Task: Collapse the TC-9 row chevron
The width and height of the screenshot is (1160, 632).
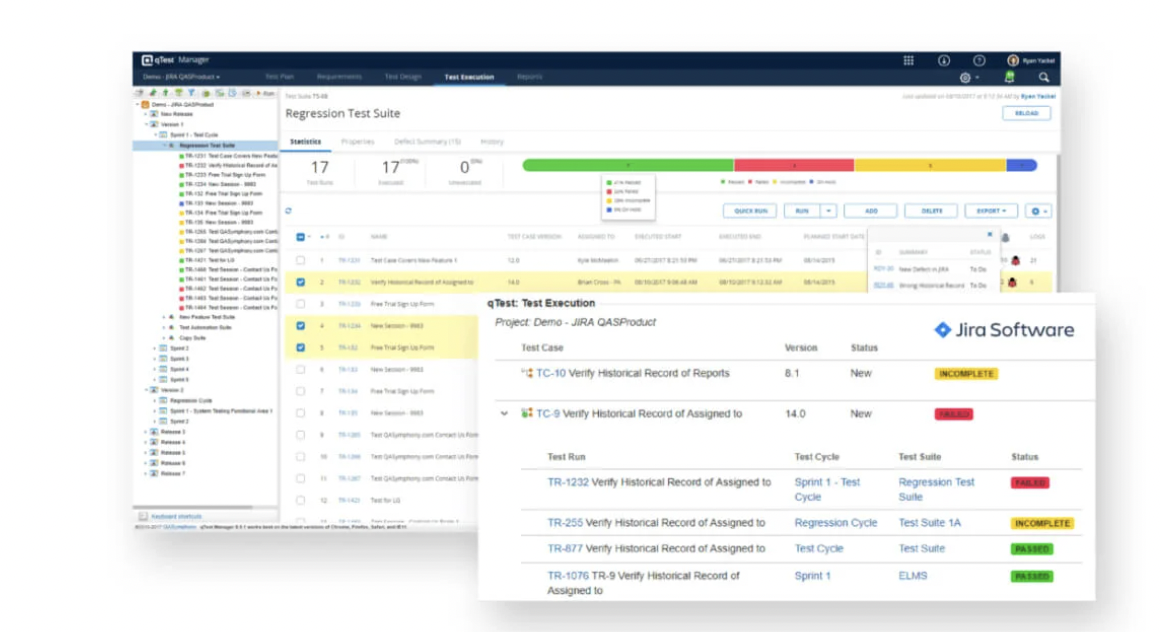Action: click(x=504, y=414)
